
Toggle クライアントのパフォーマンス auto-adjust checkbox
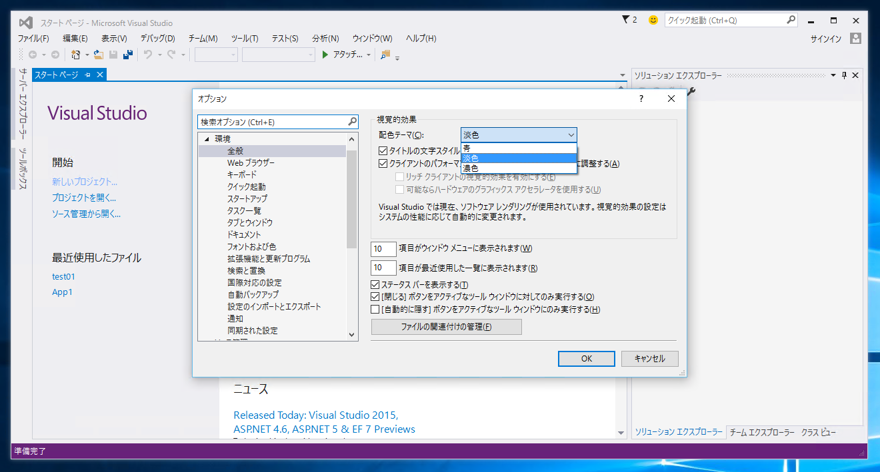click(383, 163)
